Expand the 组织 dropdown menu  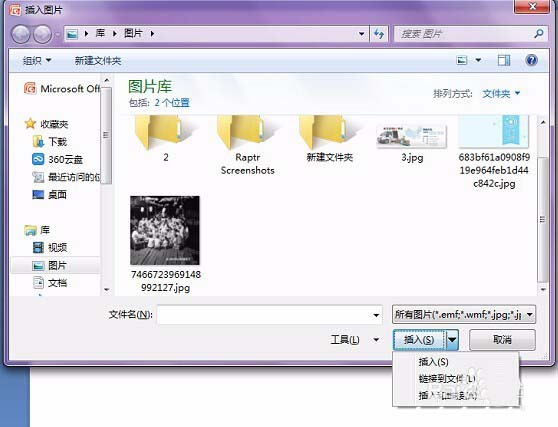pos(37,60)
